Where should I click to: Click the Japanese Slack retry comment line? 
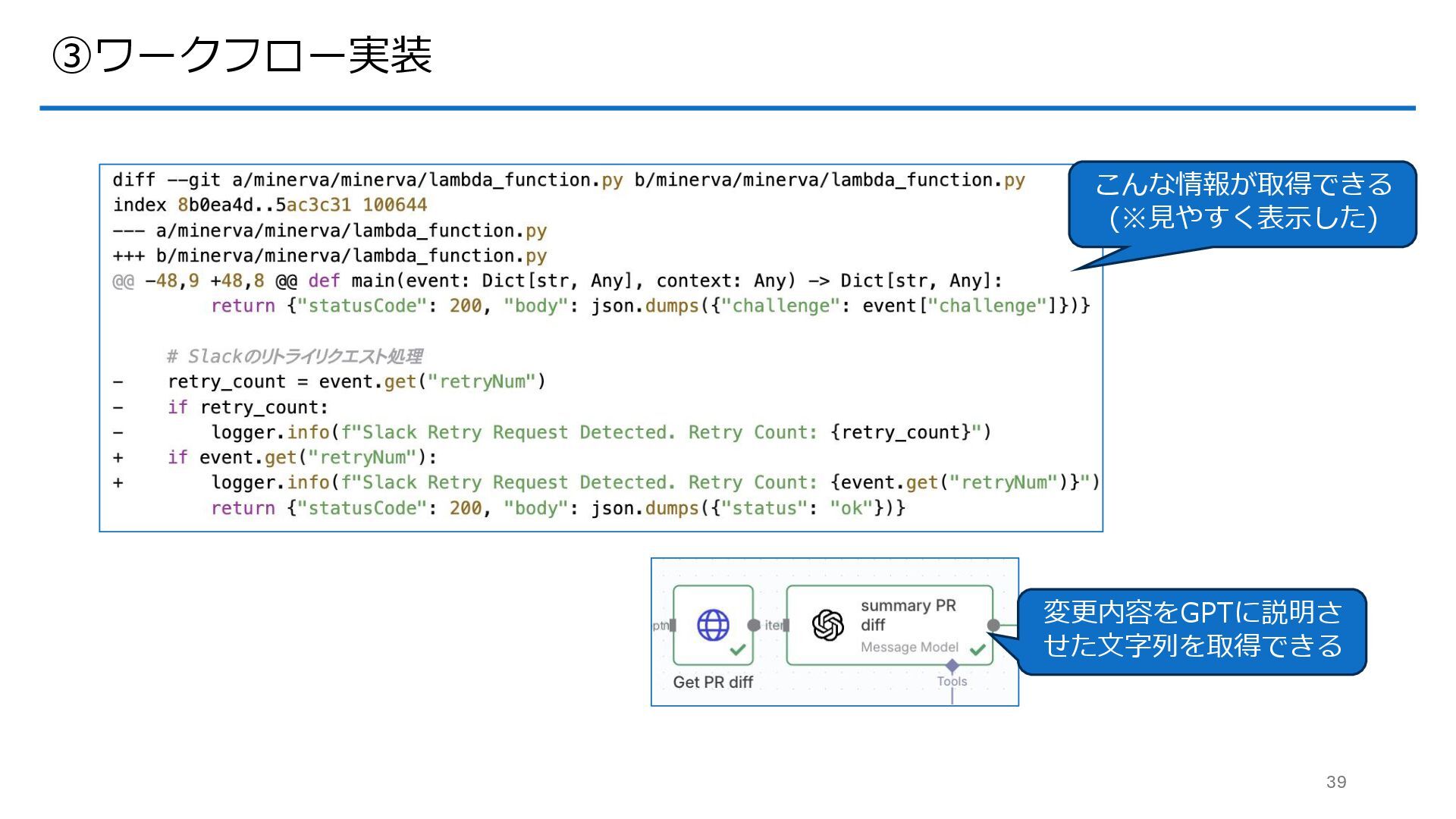(294, 356)
